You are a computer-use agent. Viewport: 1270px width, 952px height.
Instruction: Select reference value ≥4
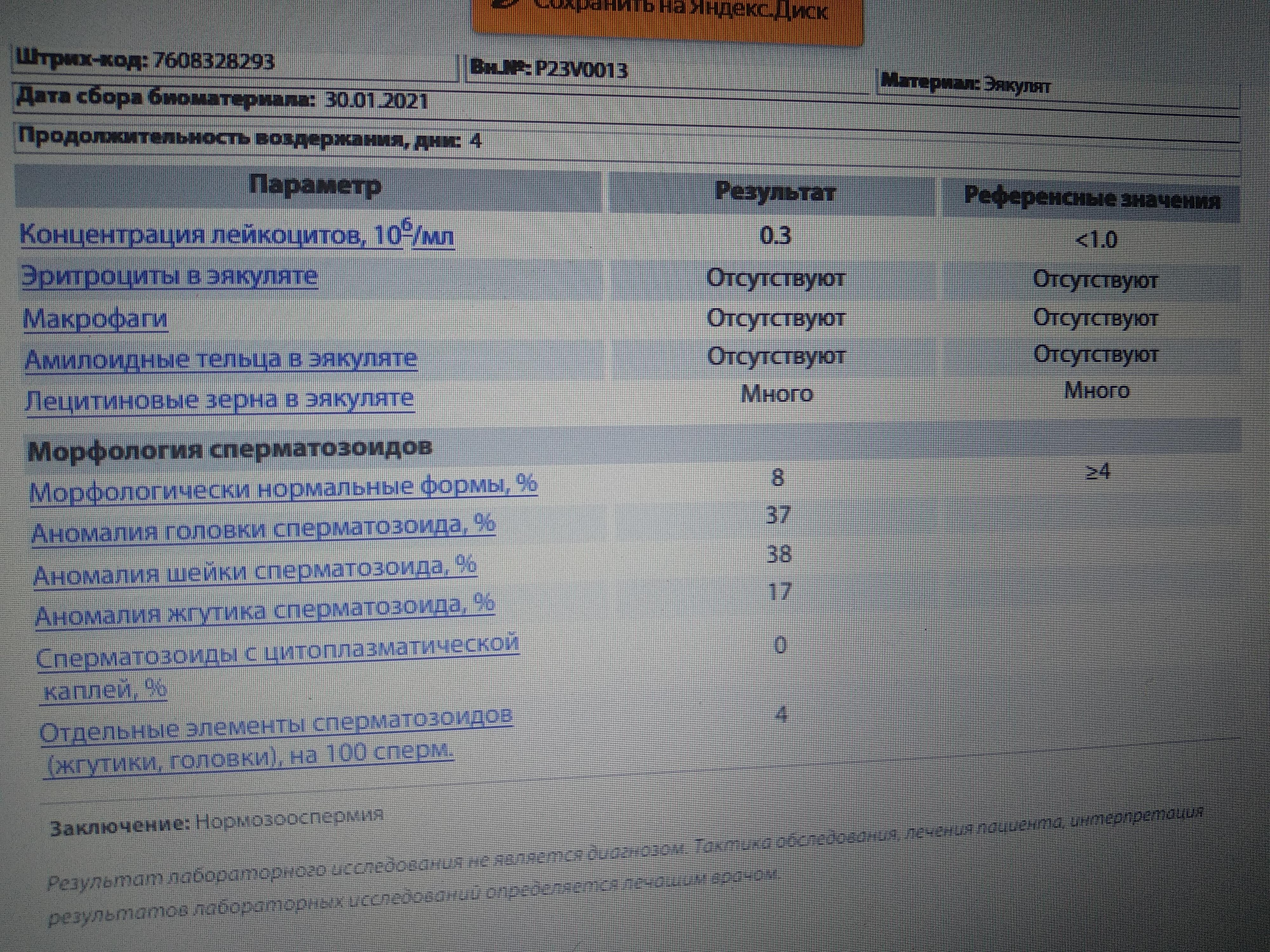(x=1098, y=472)
